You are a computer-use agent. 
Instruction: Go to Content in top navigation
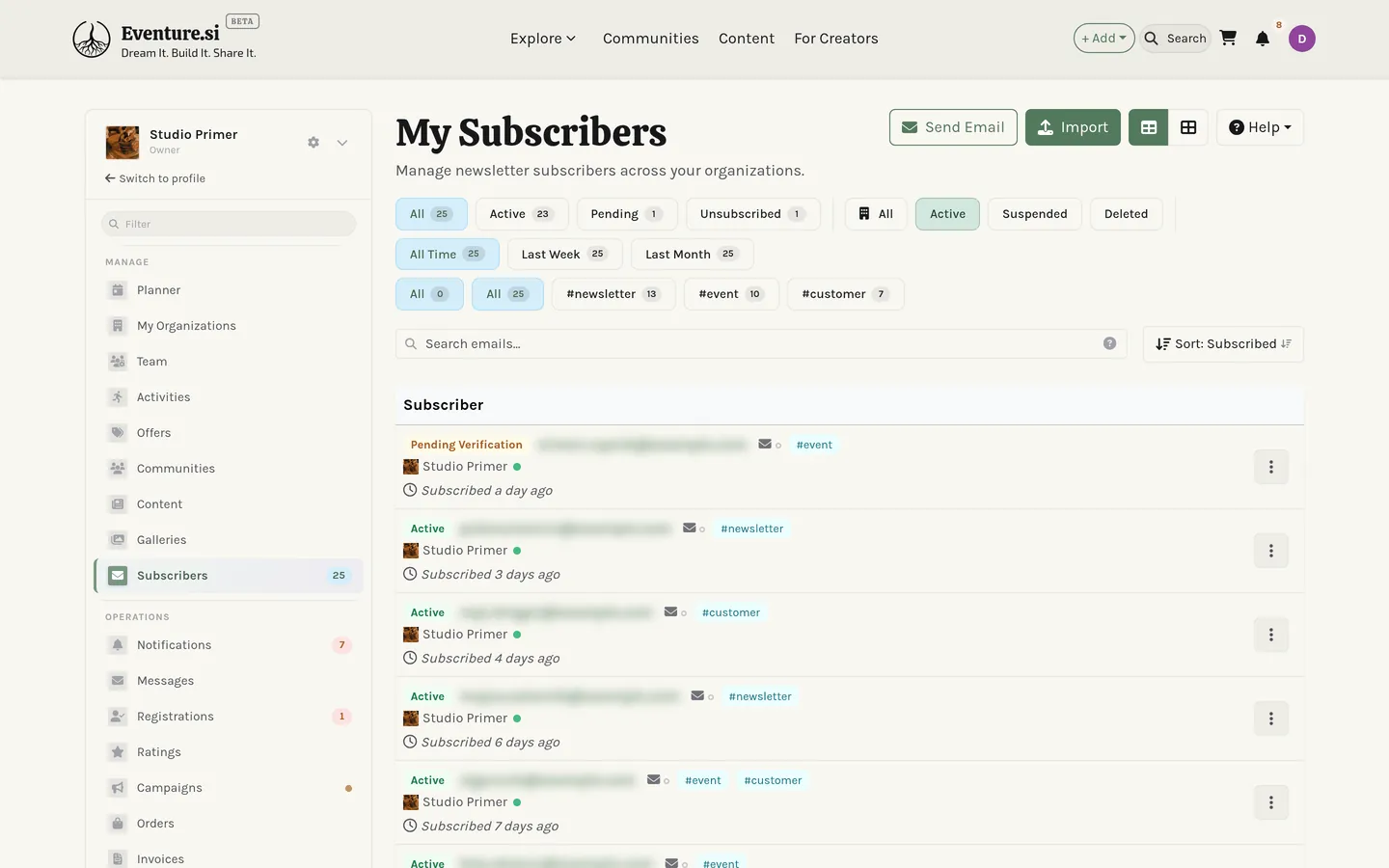(x=747, y=39)
